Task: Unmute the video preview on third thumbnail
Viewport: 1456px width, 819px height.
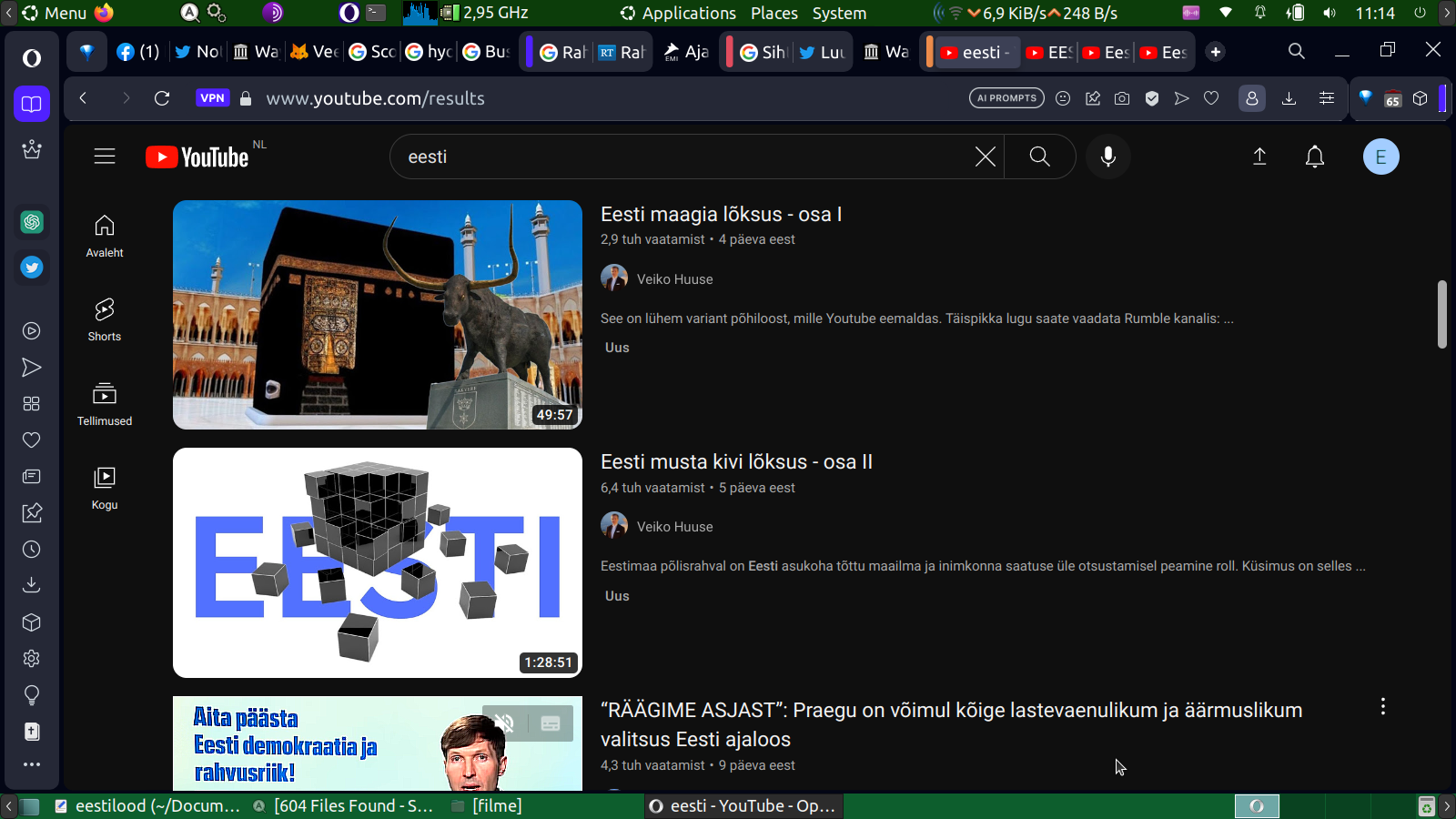Action: tap(504, 723)
